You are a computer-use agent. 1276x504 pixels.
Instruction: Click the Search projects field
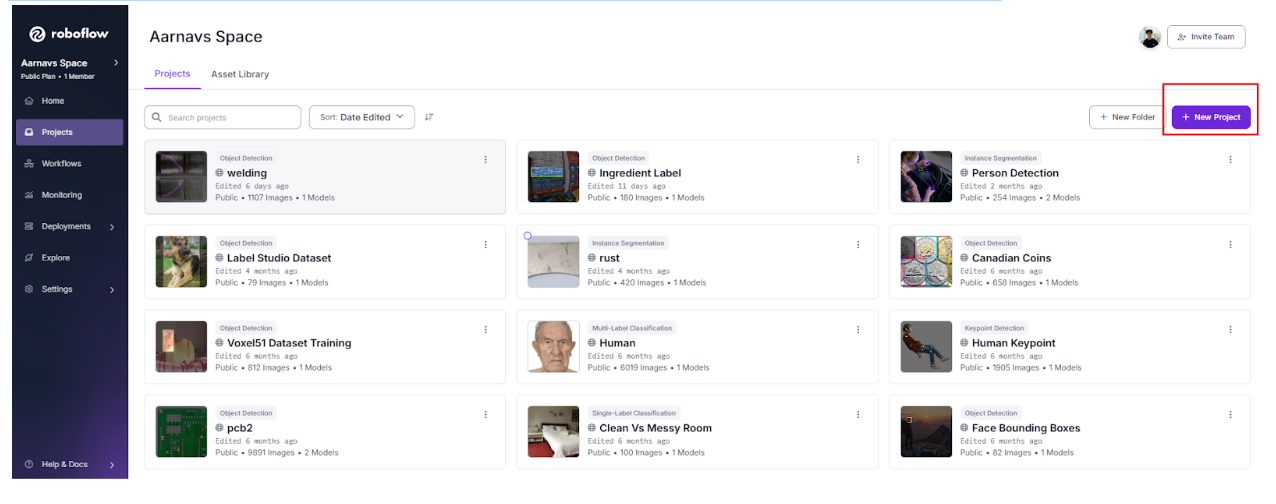(x=223, y=117)
